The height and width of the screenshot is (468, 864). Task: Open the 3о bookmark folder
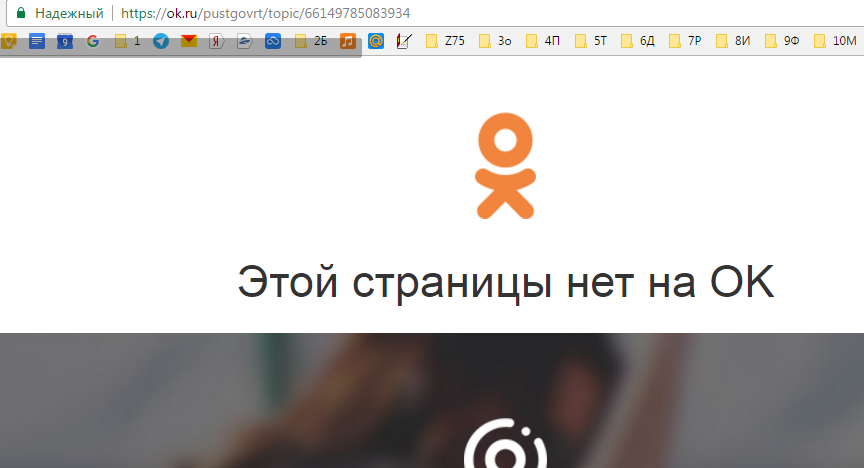495,41
